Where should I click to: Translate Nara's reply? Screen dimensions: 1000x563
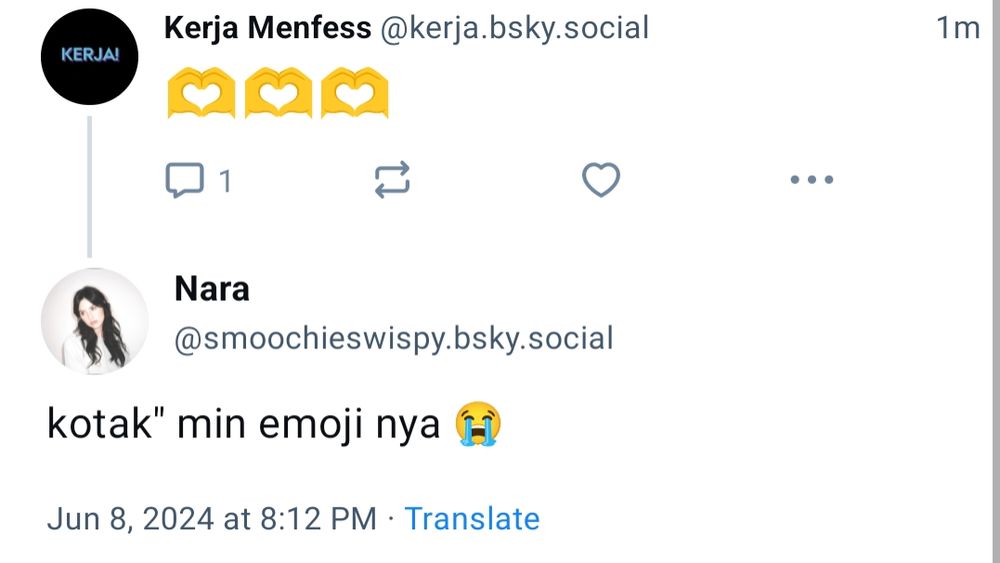[471, 519]
